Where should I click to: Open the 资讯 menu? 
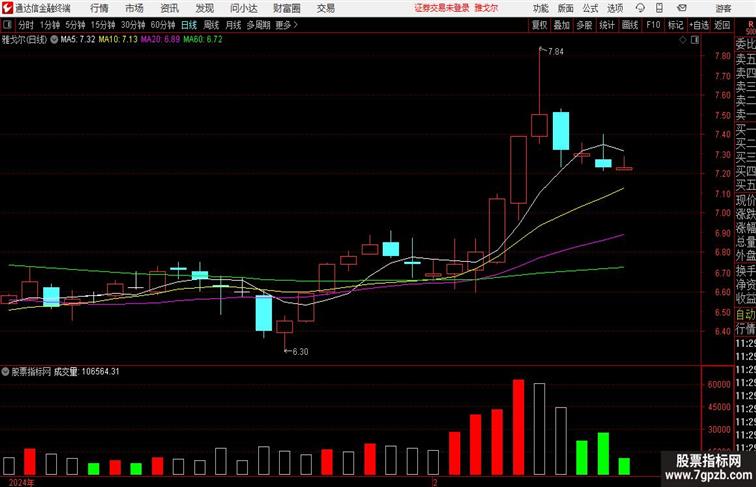(170, 8)
